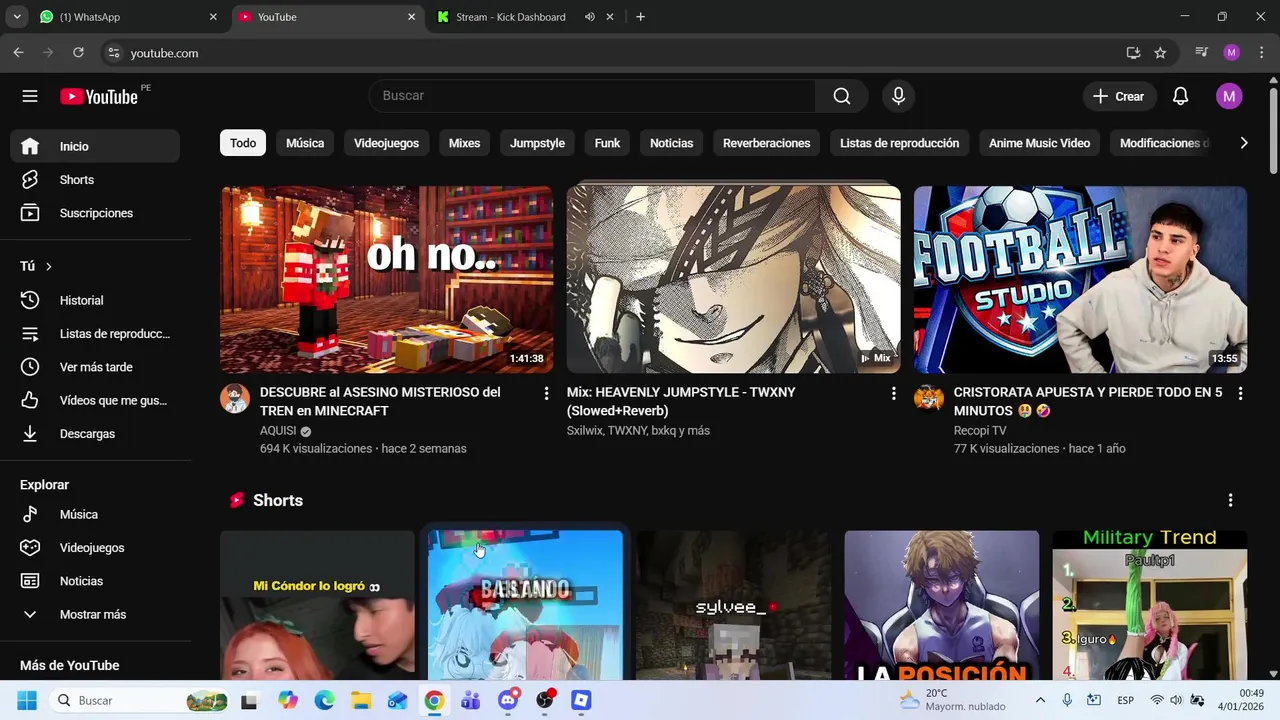Open the Chrome tab search dropdown
Image resolution: width=1280 pixels, height=720 pixels.
17,17
